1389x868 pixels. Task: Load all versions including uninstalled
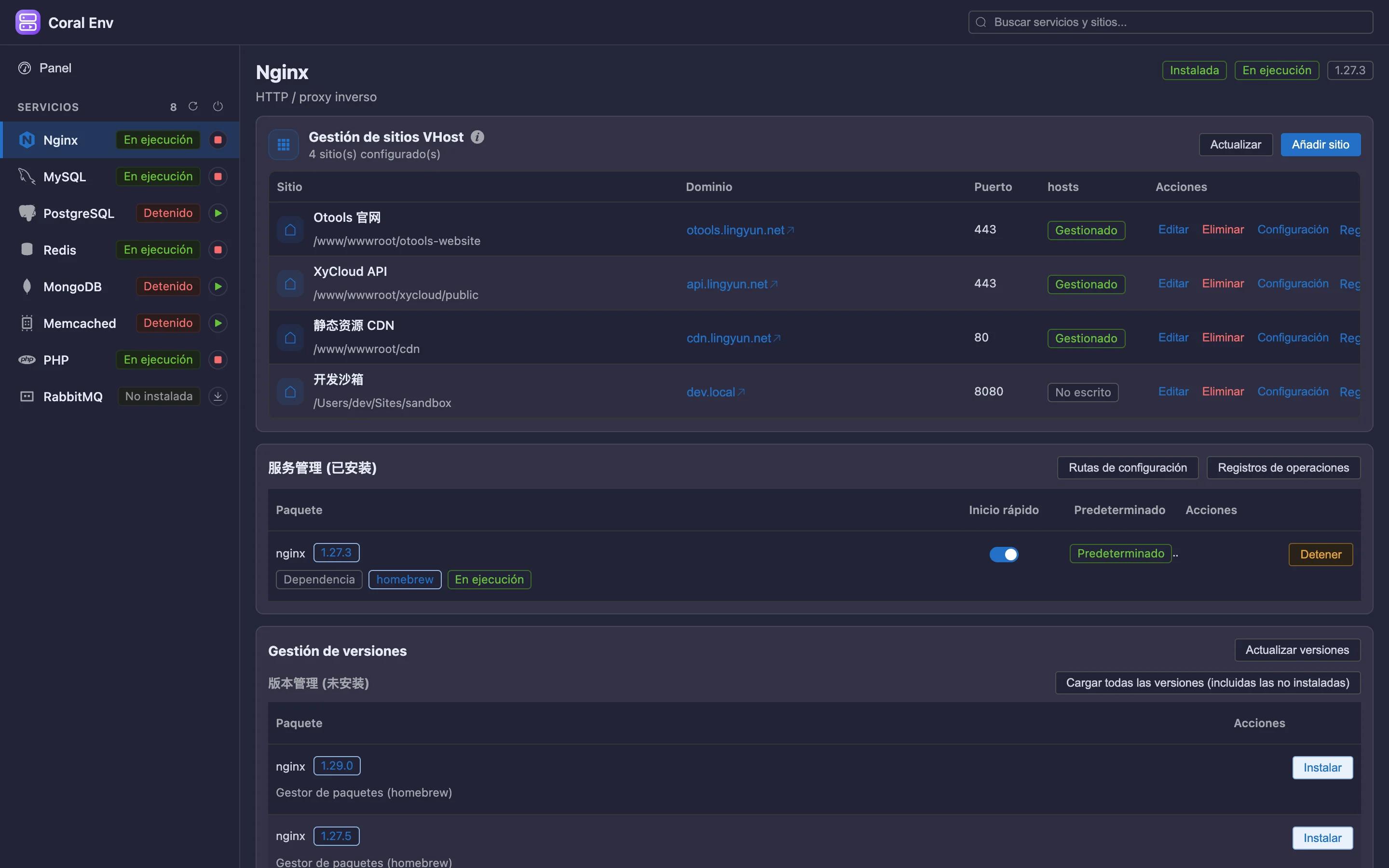coord(1207,682)
